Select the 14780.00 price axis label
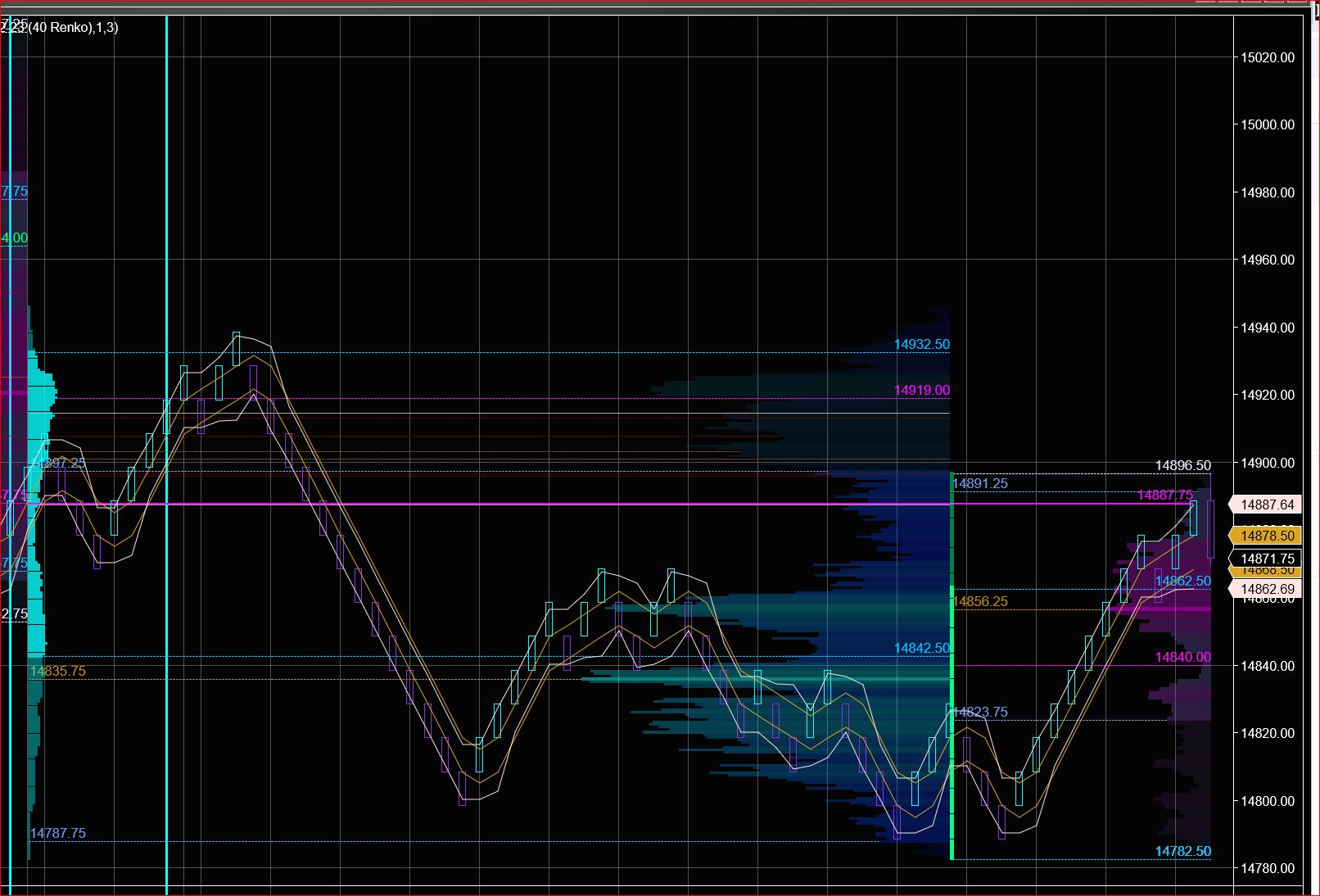The image size is (1320, 896). [x=1268, y=868]
